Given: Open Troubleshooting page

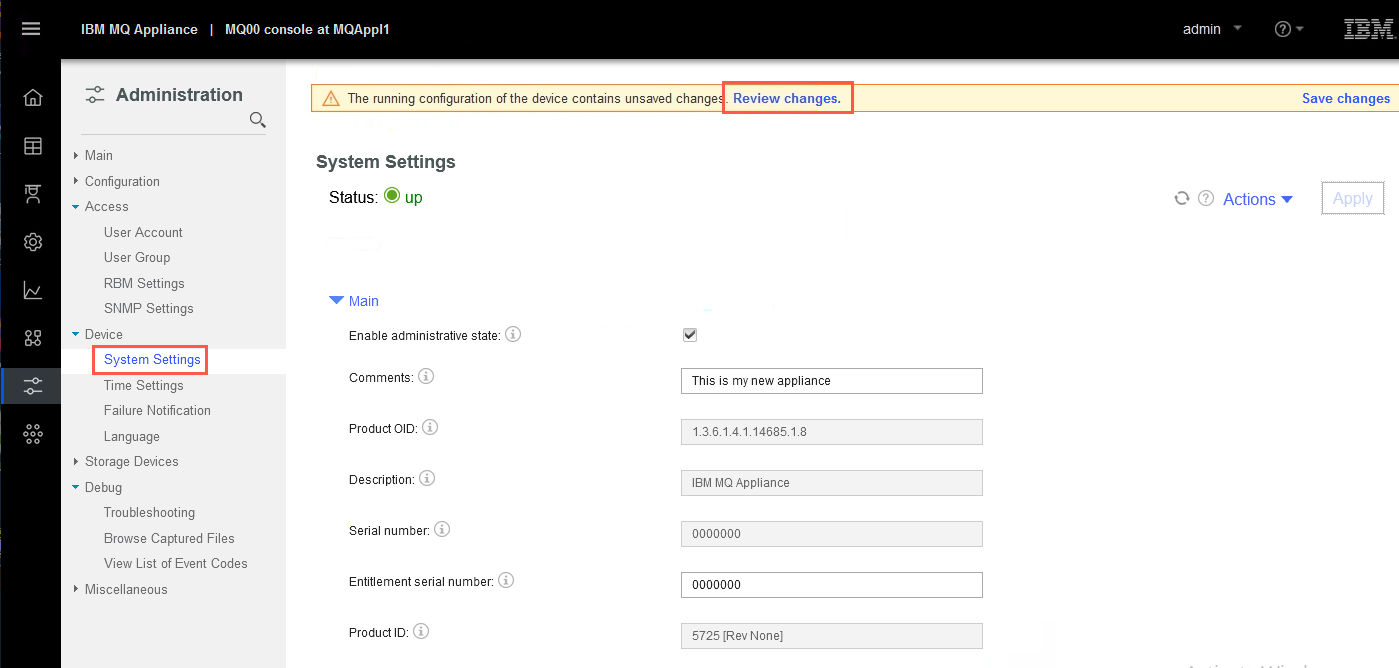Looking at the screenshot, I should point(149,512).
